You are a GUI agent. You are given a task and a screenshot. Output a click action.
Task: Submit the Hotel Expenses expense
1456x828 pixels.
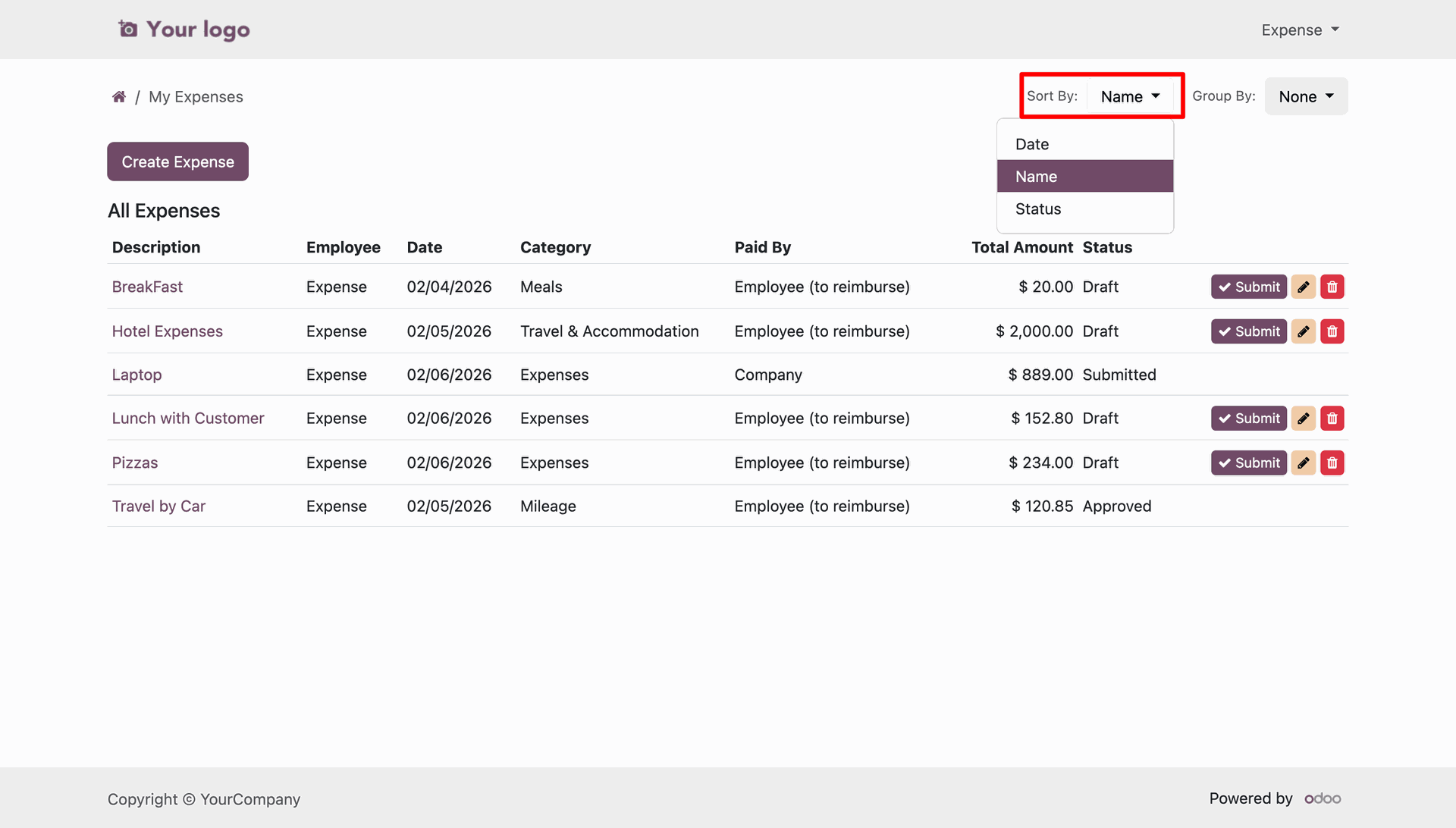(x=1248, y=331)
